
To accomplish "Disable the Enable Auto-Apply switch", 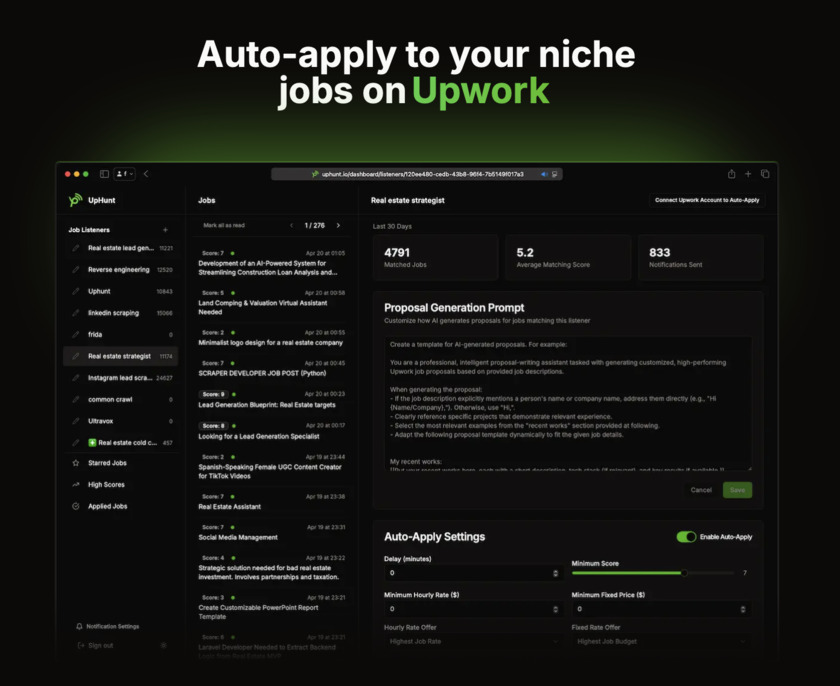I will coord(686,537).
